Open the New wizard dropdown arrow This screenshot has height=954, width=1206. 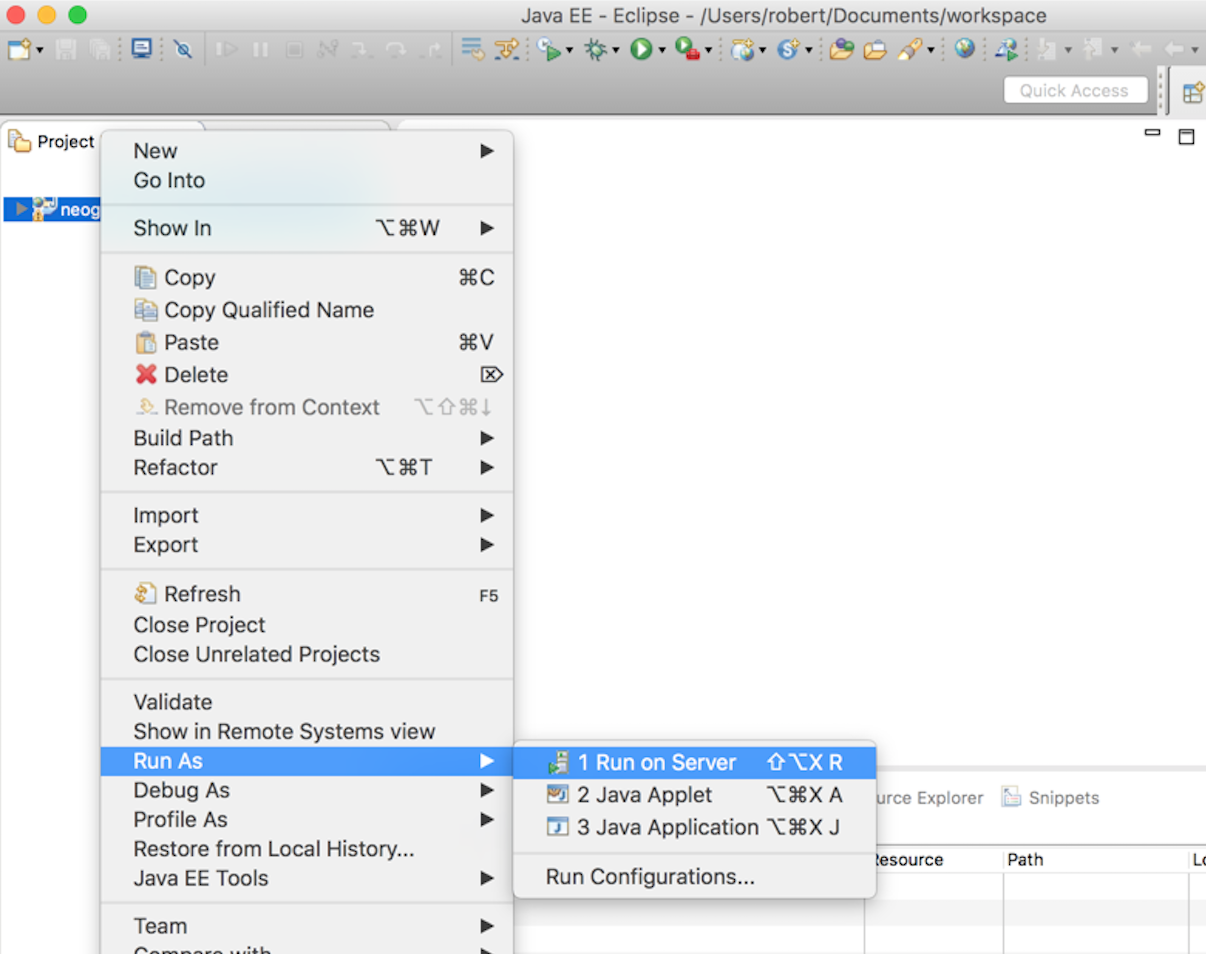tap(39, 50)
